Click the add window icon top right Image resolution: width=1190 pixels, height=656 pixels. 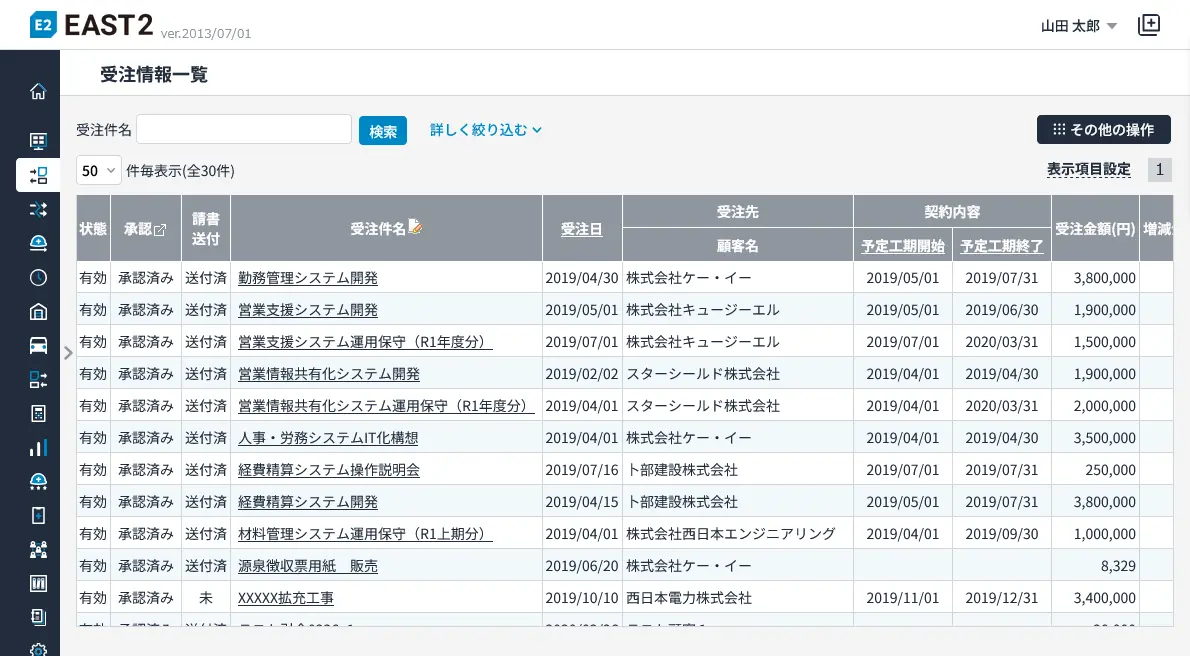[1149, 26]
